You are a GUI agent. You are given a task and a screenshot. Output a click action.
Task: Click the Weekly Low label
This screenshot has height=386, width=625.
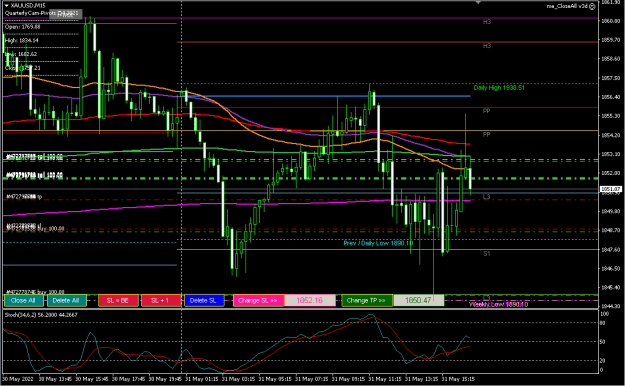(x=499, y=304)
